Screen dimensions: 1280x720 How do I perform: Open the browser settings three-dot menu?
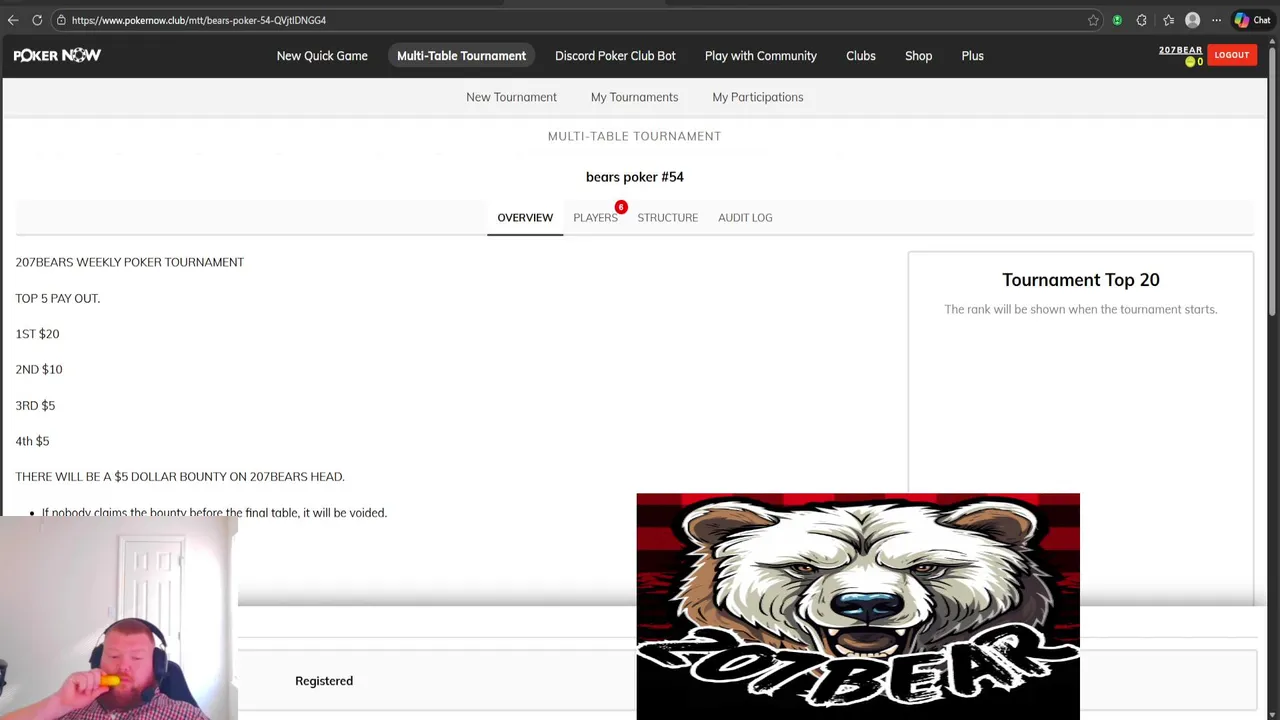click(1216, 20)
